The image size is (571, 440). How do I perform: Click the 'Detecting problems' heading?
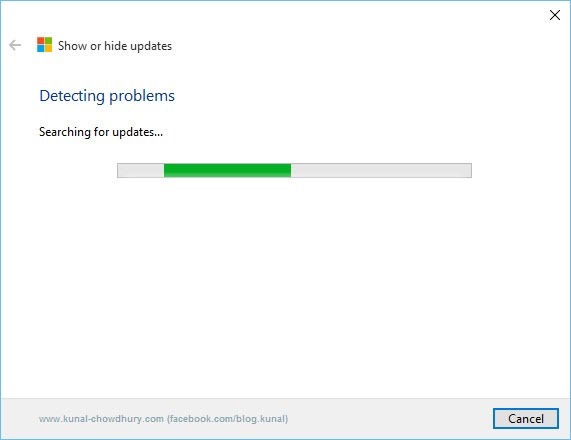(107, 96)
